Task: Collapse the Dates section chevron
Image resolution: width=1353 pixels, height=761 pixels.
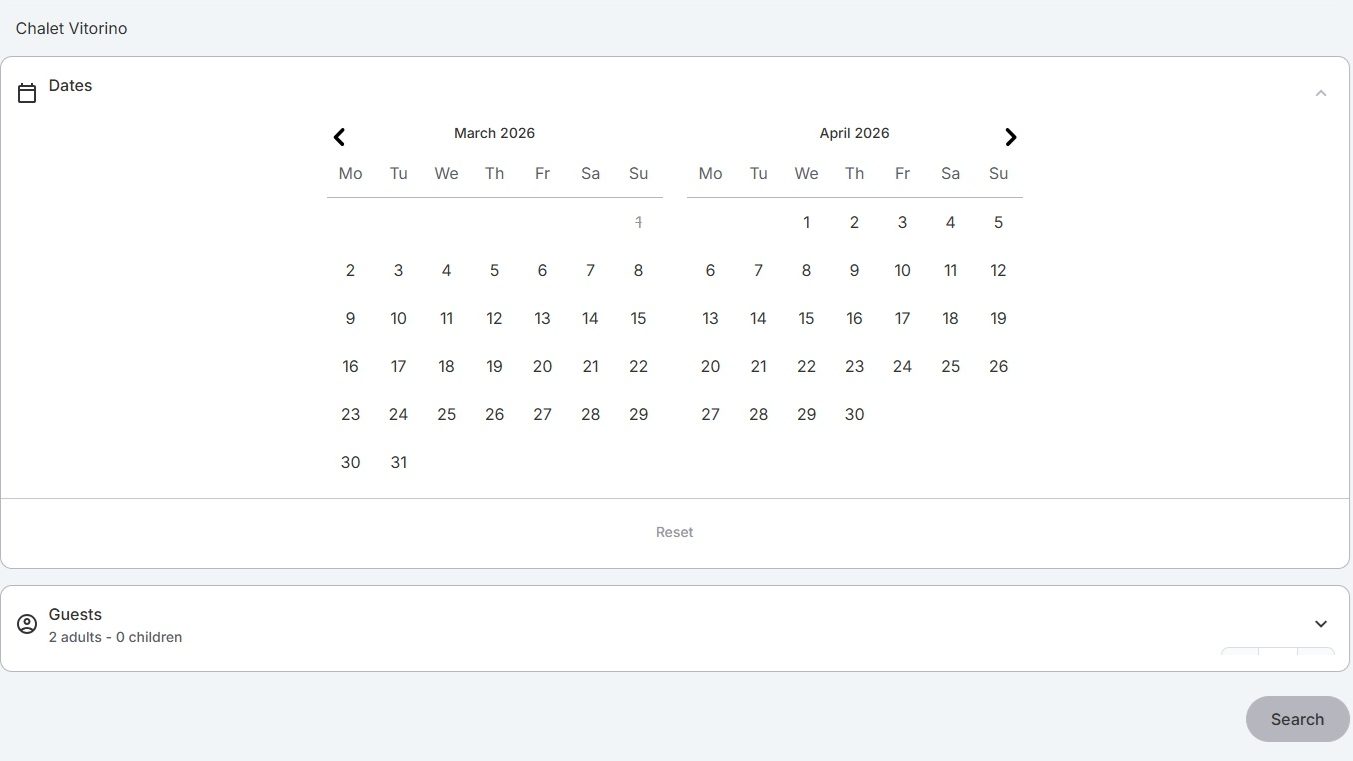Action: 1320,93
